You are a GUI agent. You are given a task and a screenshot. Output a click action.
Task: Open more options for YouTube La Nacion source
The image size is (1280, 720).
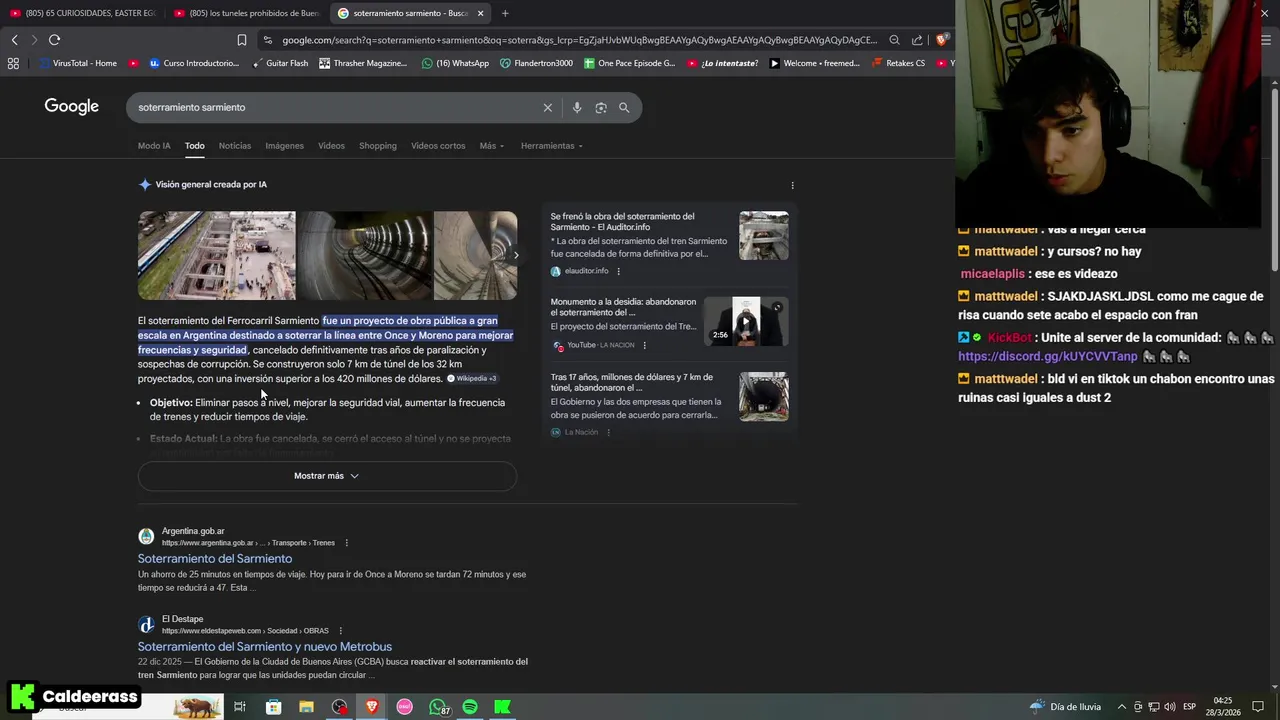coord(644,345)
